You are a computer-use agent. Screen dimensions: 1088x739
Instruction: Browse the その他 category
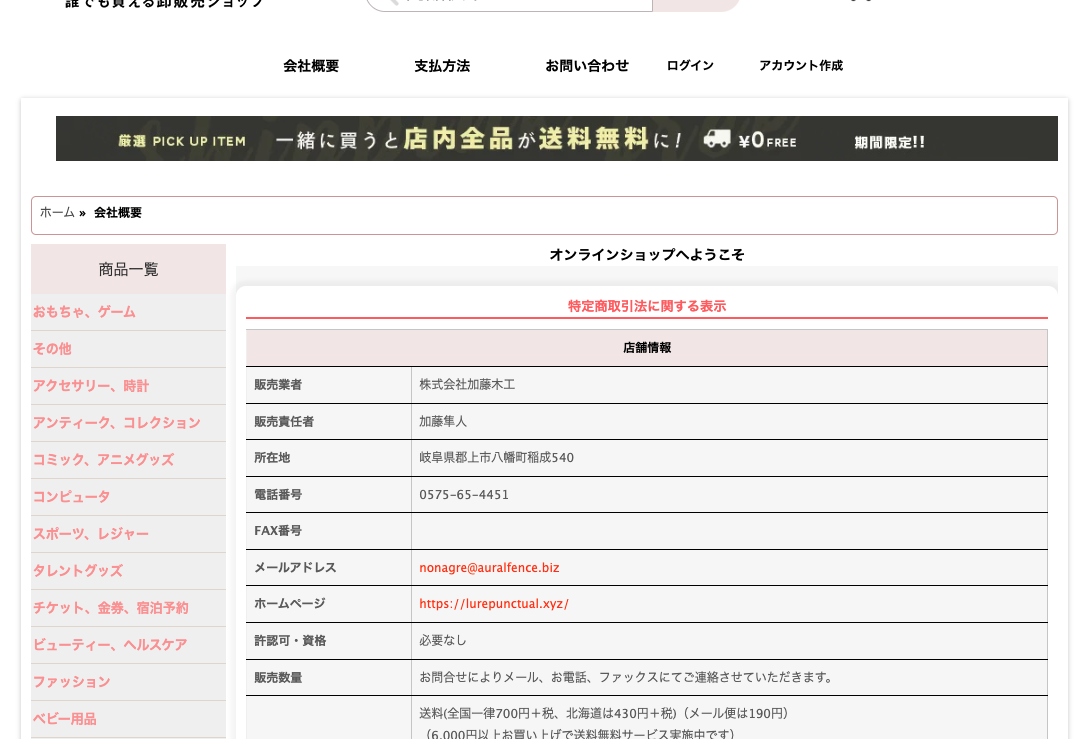[x=51, y=349]
